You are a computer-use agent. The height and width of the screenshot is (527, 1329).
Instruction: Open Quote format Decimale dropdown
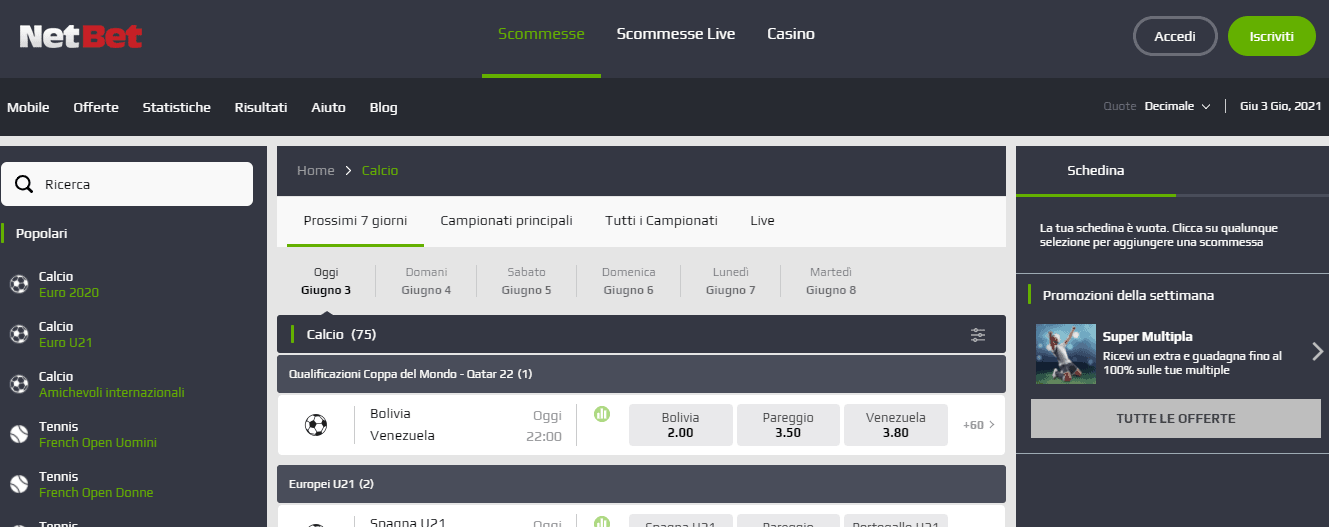1177,106
